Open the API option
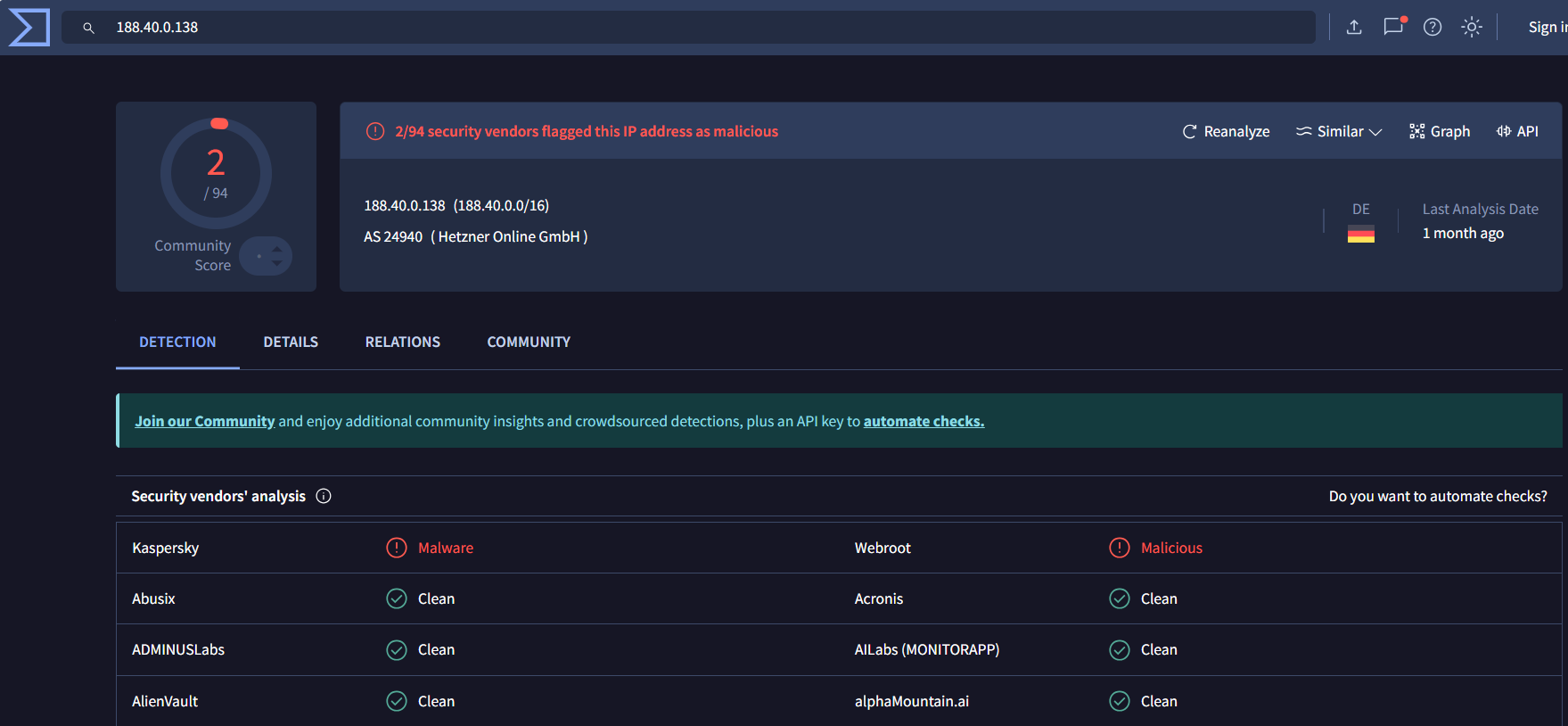The width and height of the screenshot is (1568, 726). [x=1517, y=131]
